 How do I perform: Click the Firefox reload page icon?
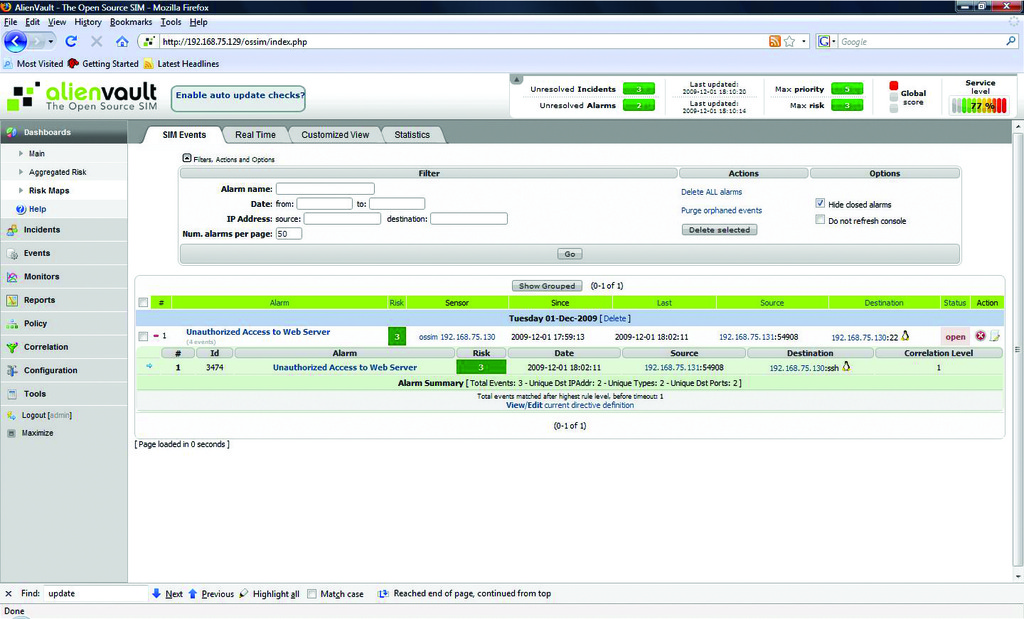71,42
